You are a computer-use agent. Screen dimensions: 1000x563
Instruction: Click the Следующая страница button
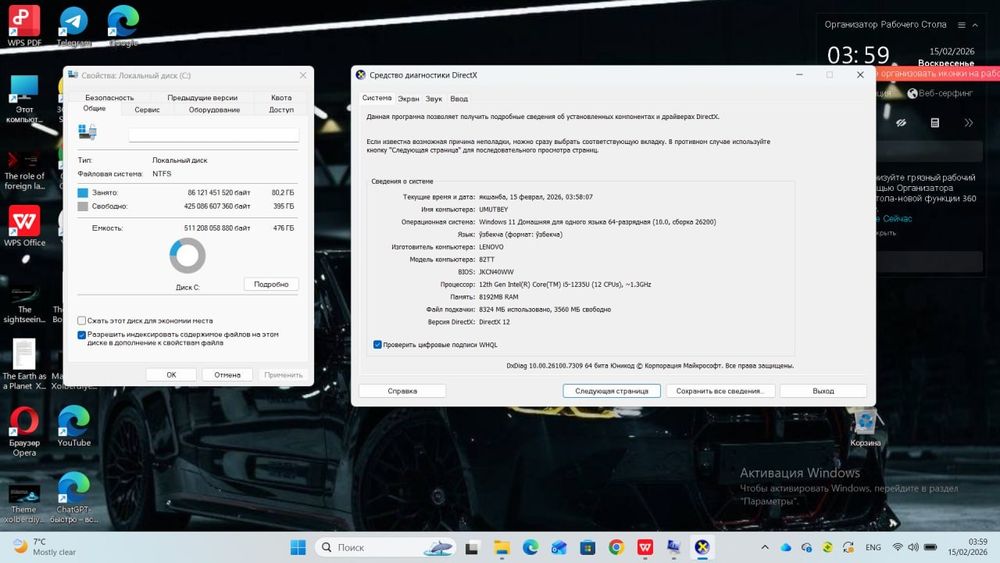pos(612,391)
